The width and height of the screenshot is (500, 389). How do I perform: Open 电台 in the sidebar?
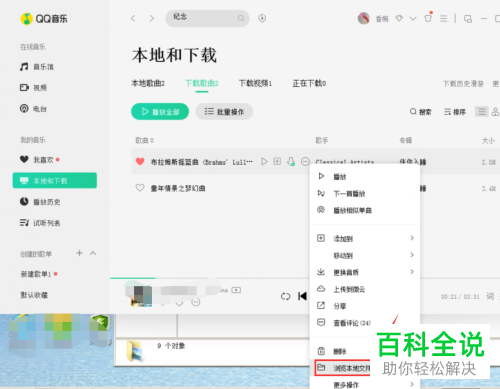pyautogui.click(x=33, y=109)
